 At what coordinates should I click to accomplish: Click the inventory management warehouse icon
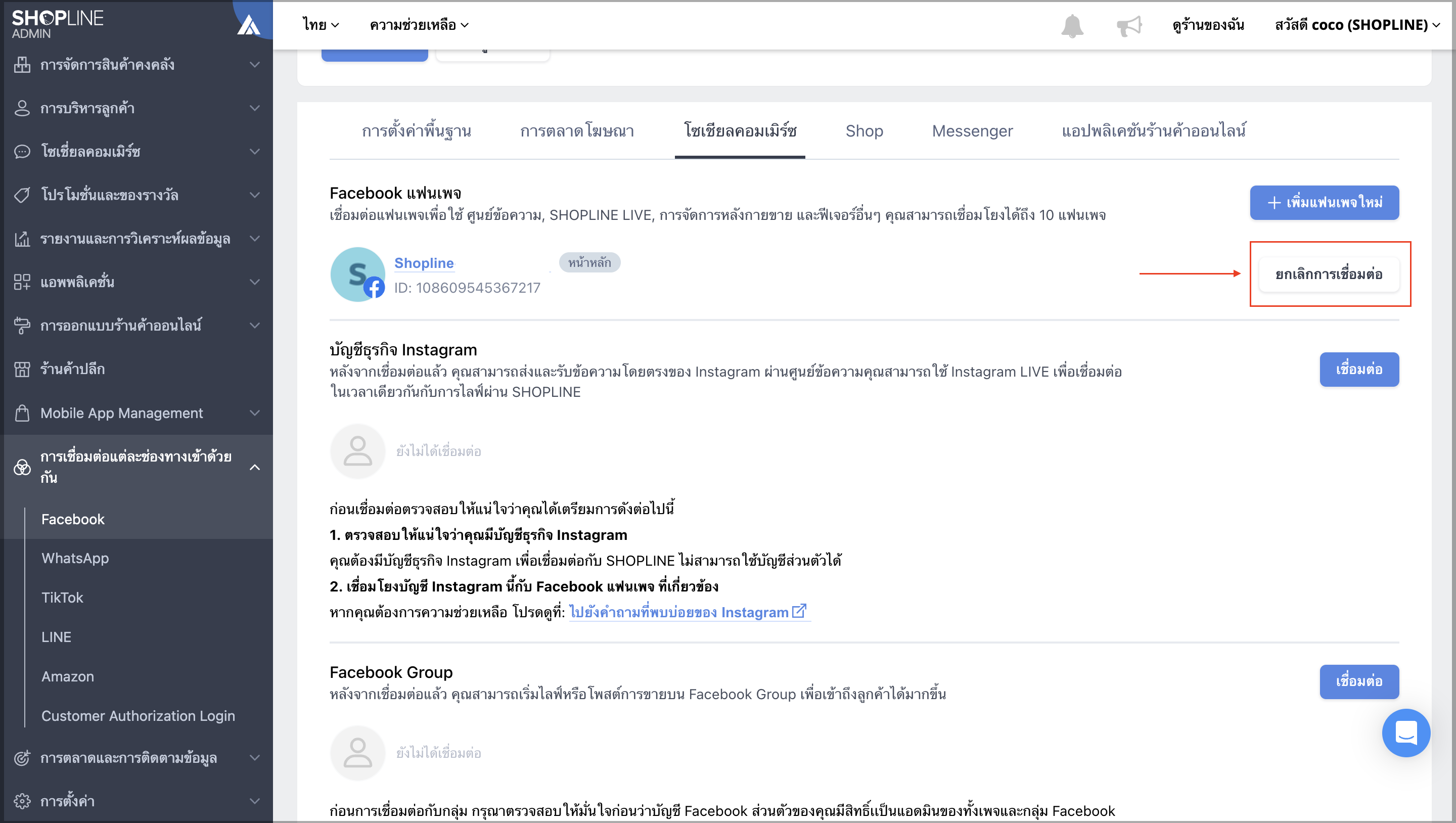point(22,65)
